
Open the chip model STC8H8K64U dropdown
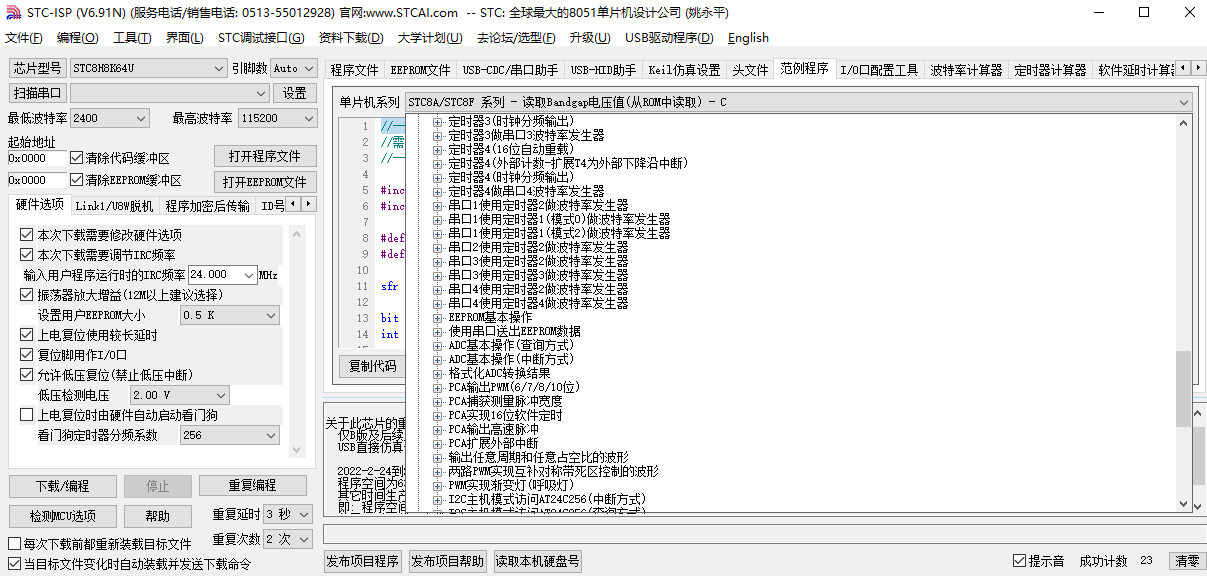148,68
